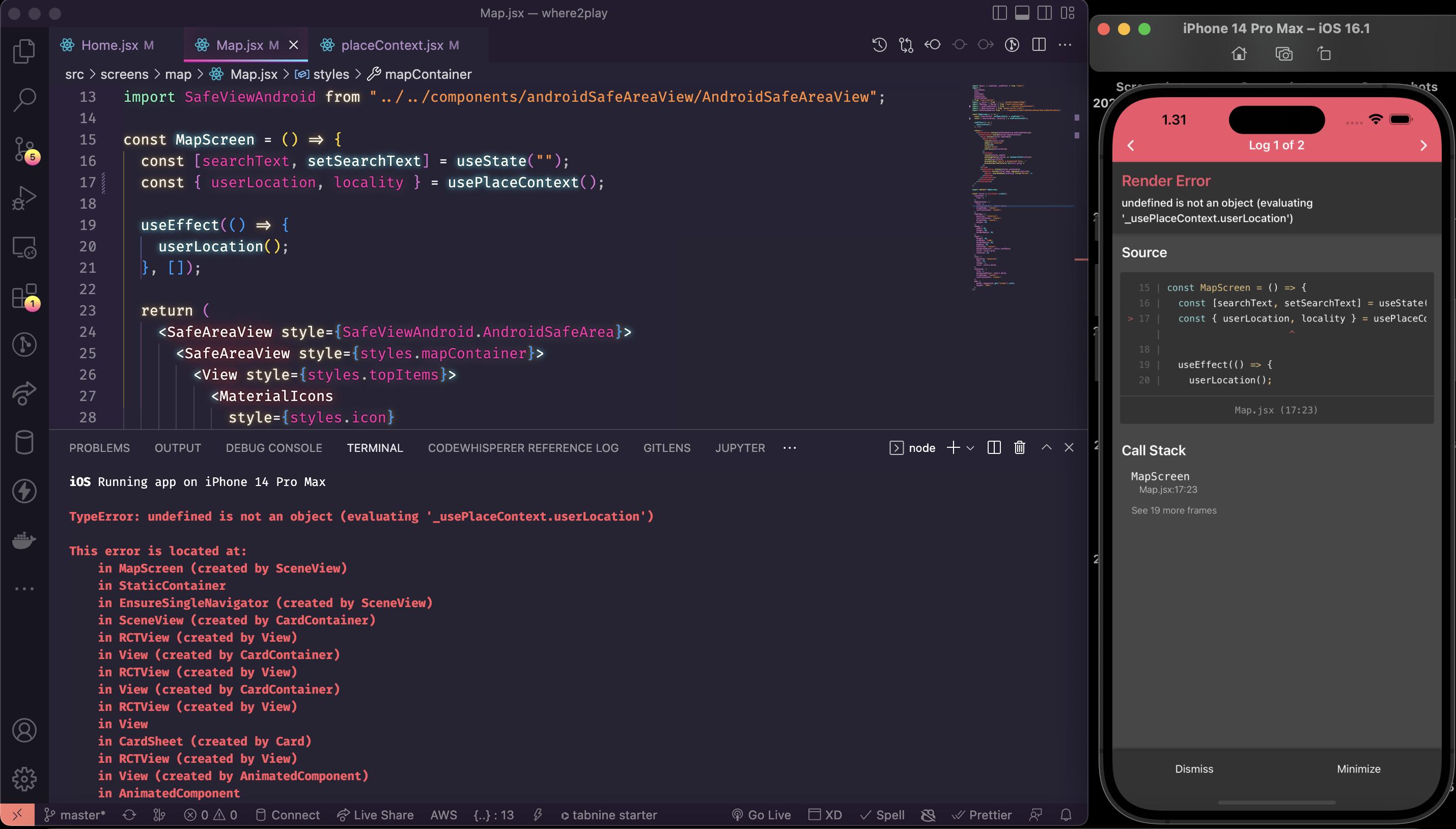Expand 'See 19 more frames'
Viewport: 1456px width, 829px height.
coord(1173,510)
